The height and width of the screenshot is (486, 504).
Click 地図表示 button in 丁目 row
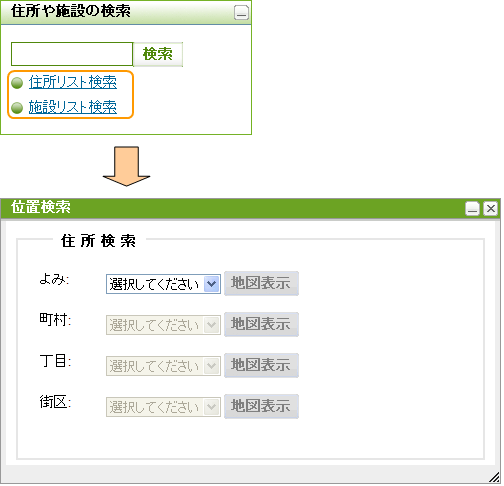pos(261,365)
